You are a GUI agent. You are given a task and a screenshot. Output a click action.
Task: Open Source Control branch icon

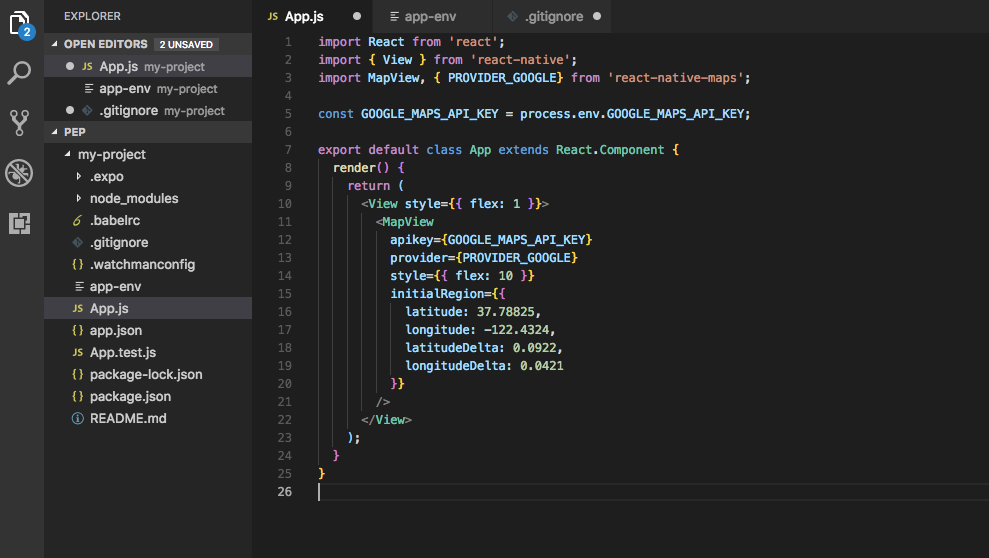[20, 122]
